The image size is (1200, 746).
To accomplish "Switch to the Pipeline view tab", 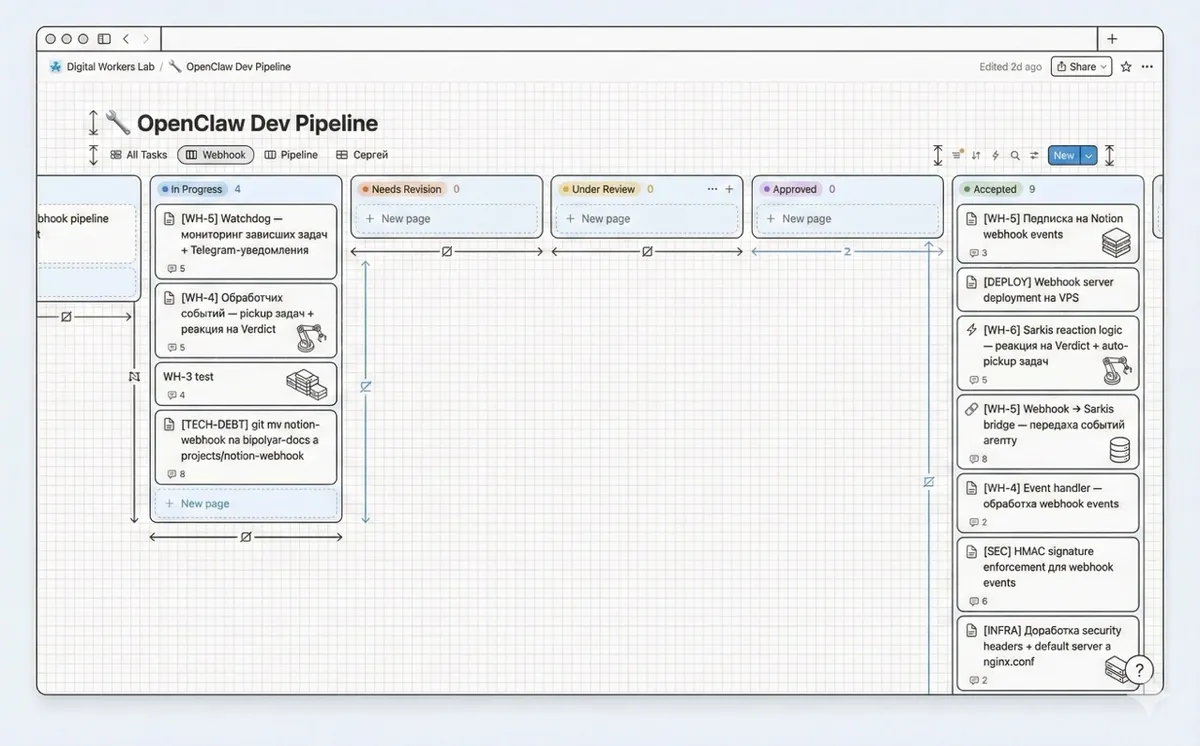I will (291, 155).
